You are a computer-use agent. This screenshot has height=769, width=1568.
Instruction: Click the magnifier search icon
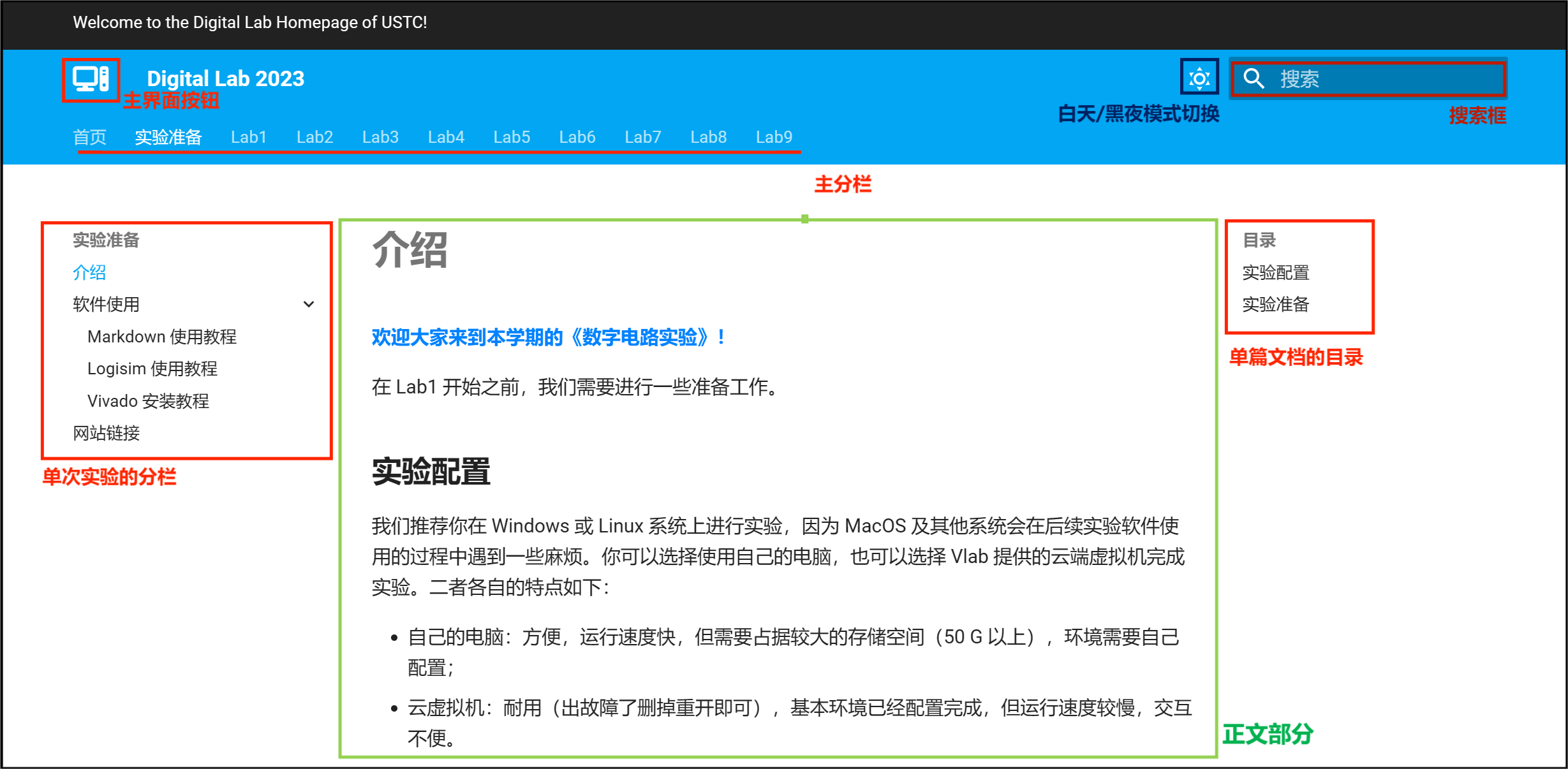click(1254, 78)
